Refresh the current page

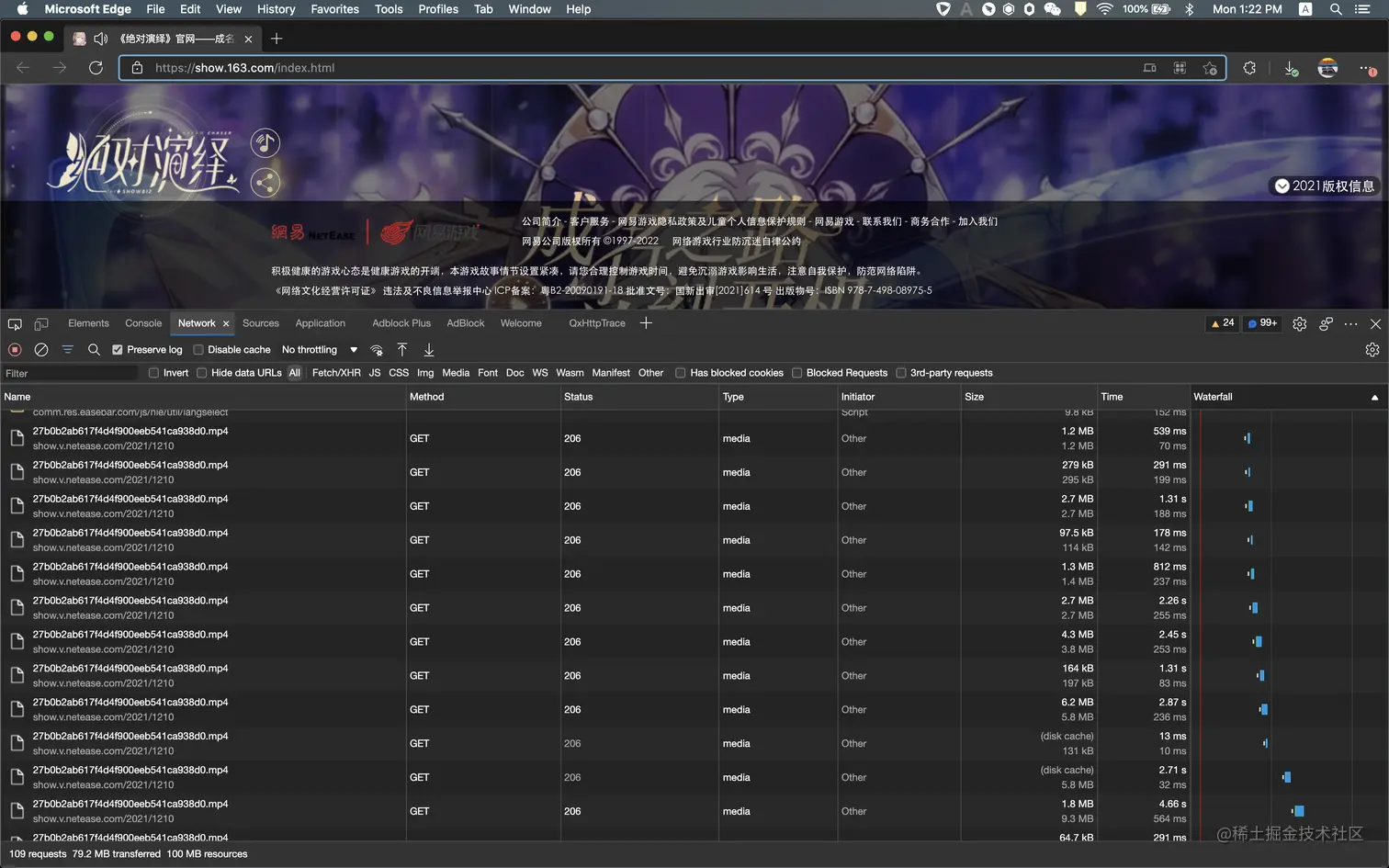click(x=96, y=68)
